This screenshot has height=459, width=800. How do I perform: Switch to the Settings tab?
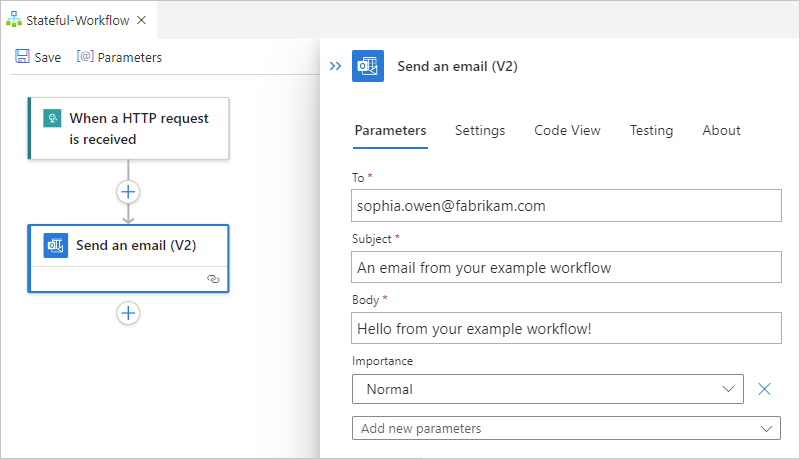click(480, 130)
